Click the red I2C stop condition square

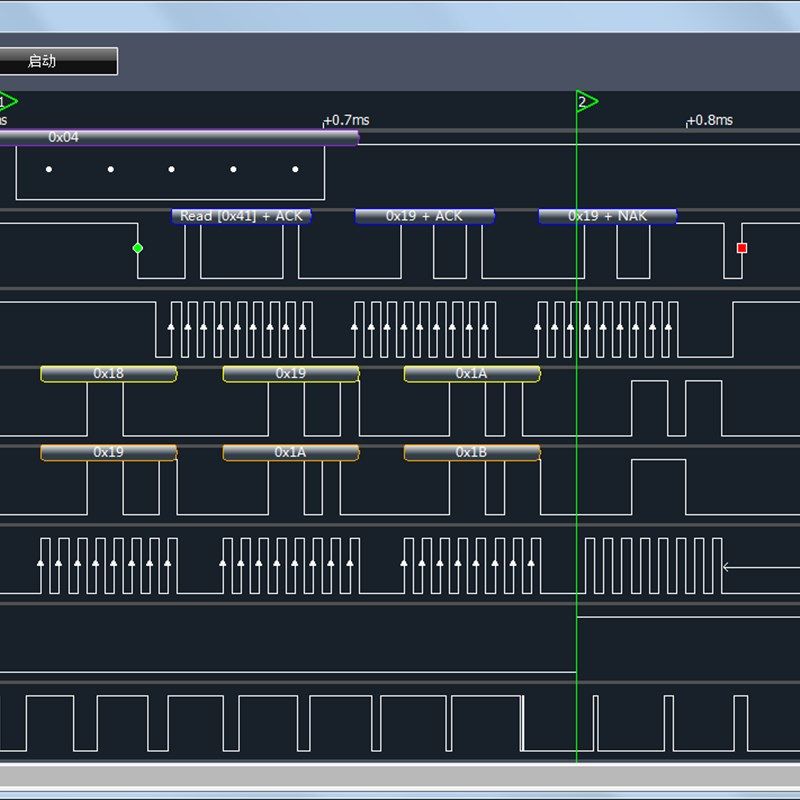[742, 248]
